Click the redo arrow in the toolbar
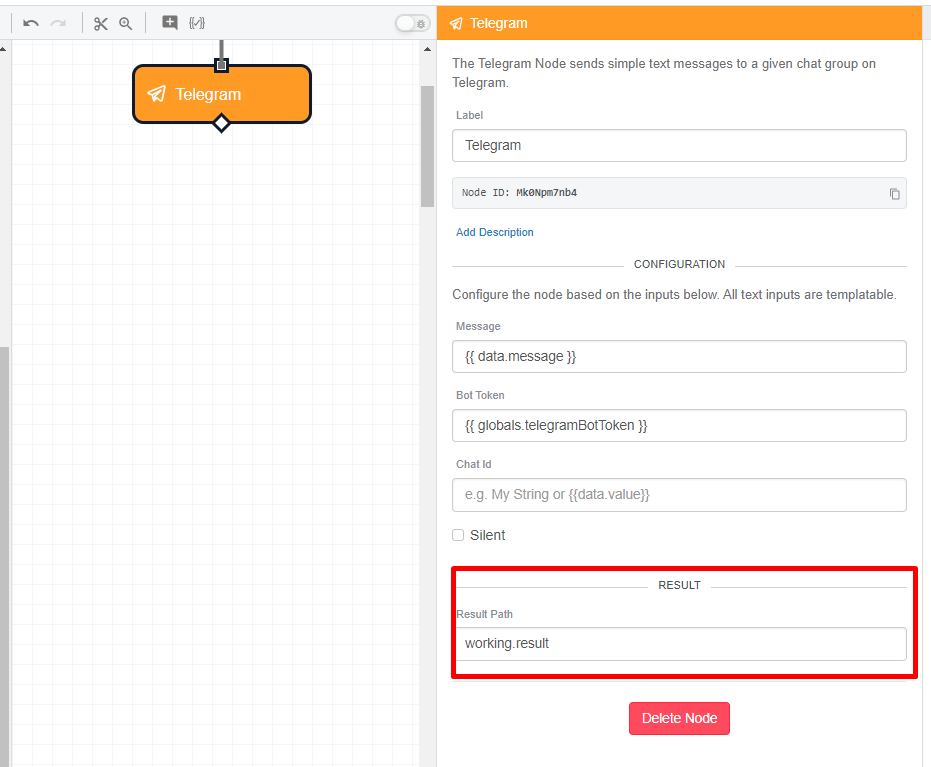This screenshot has width=931, height=767. point(58,23)
